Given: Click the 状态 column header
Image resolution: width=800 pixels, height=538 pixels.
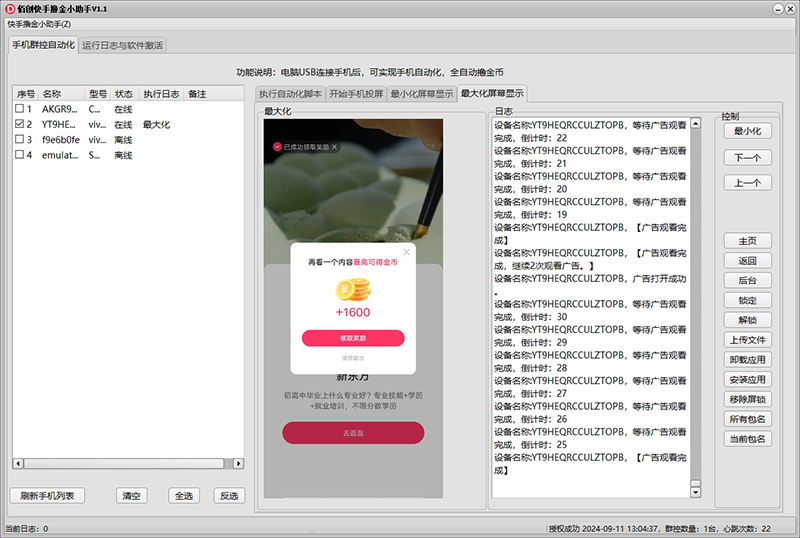Looking at the screenshot, I should coord(124,94).
